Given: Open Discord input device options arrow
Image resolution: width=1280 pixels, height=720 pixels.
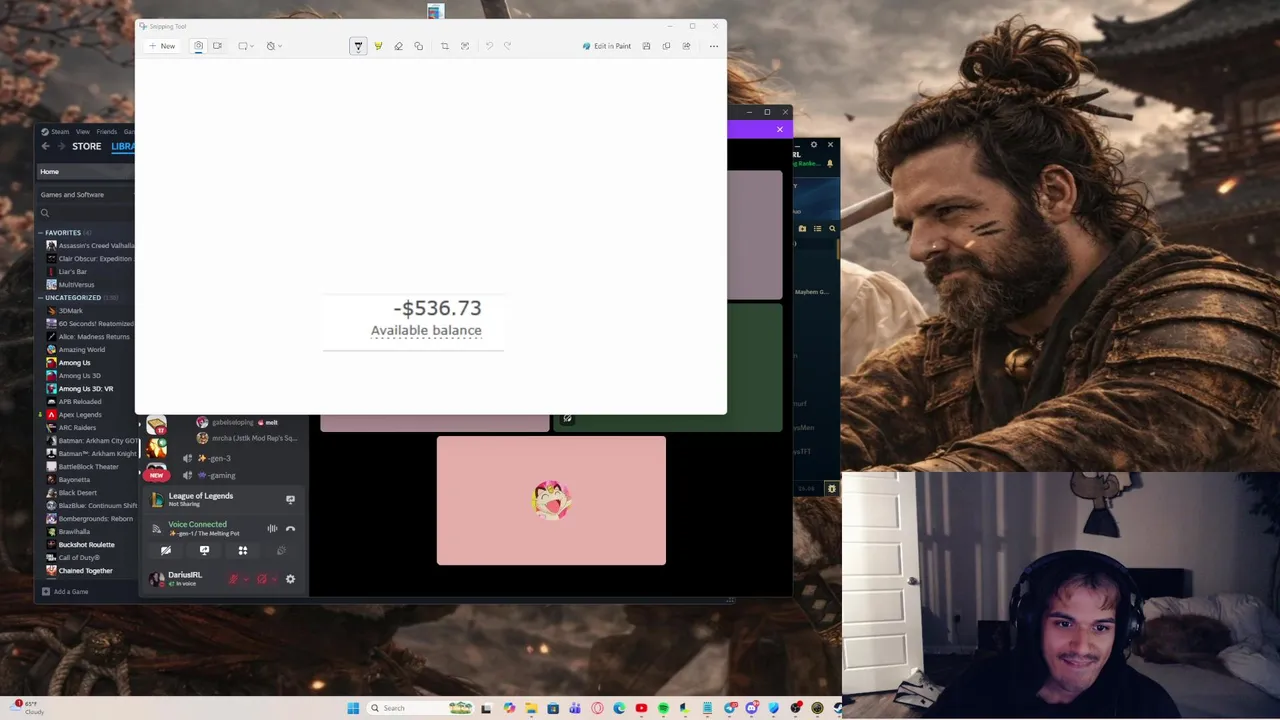Looking at the screenshot, I should [246, 579].
